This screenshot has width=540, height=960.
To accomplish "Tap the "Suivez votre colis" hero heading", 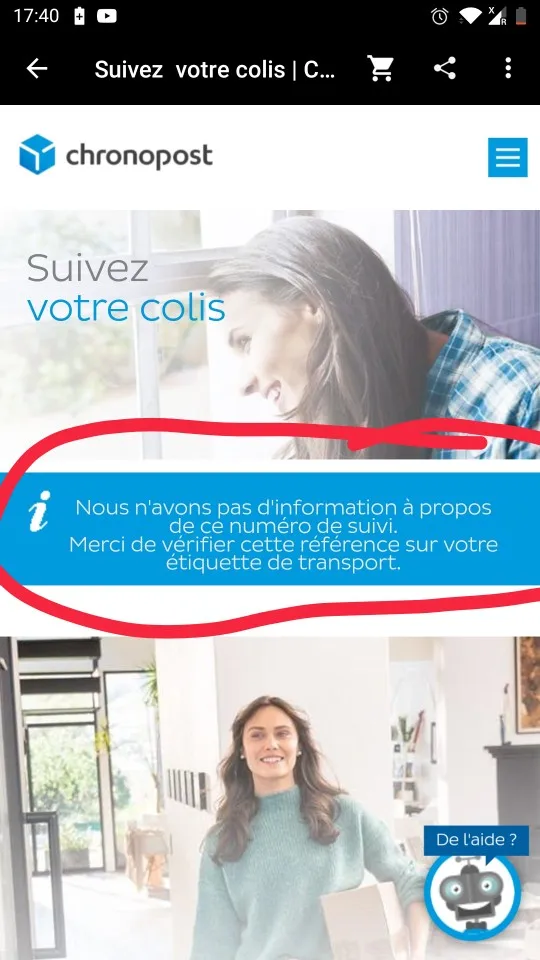I will pos(126,288).
